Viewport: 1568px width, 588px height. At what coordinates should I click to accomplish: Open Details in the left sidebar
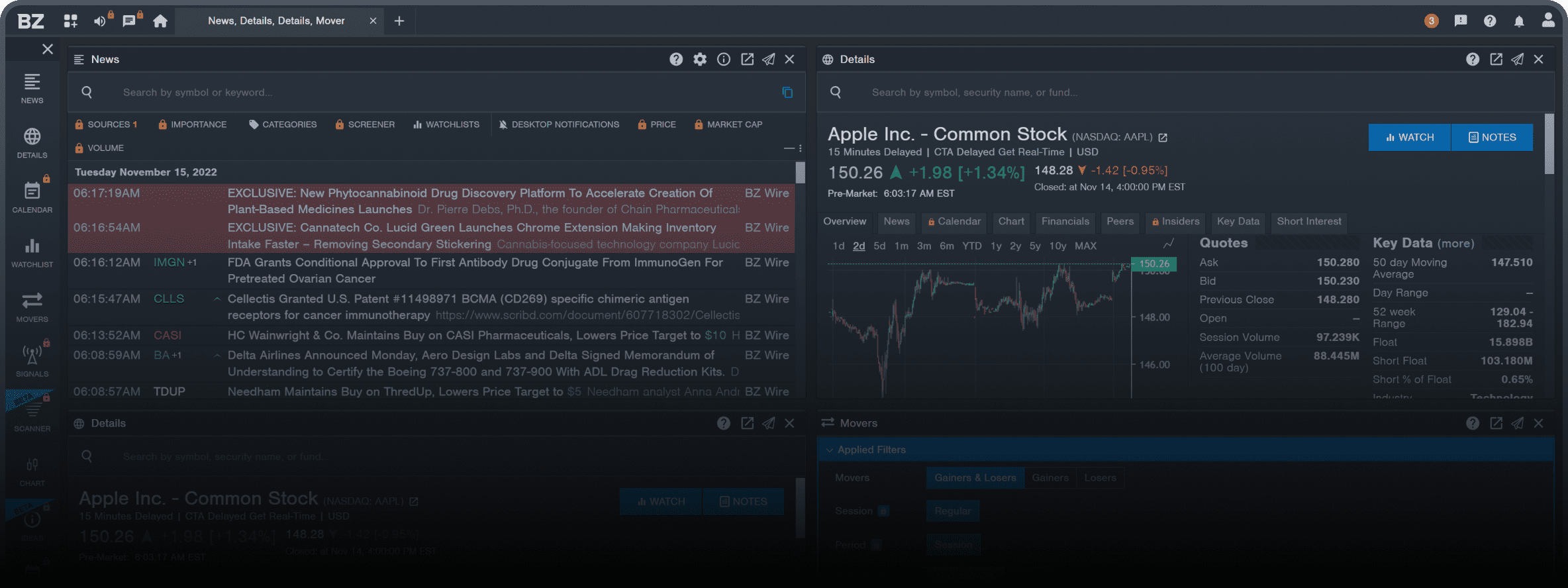click(x=32, y=144)
